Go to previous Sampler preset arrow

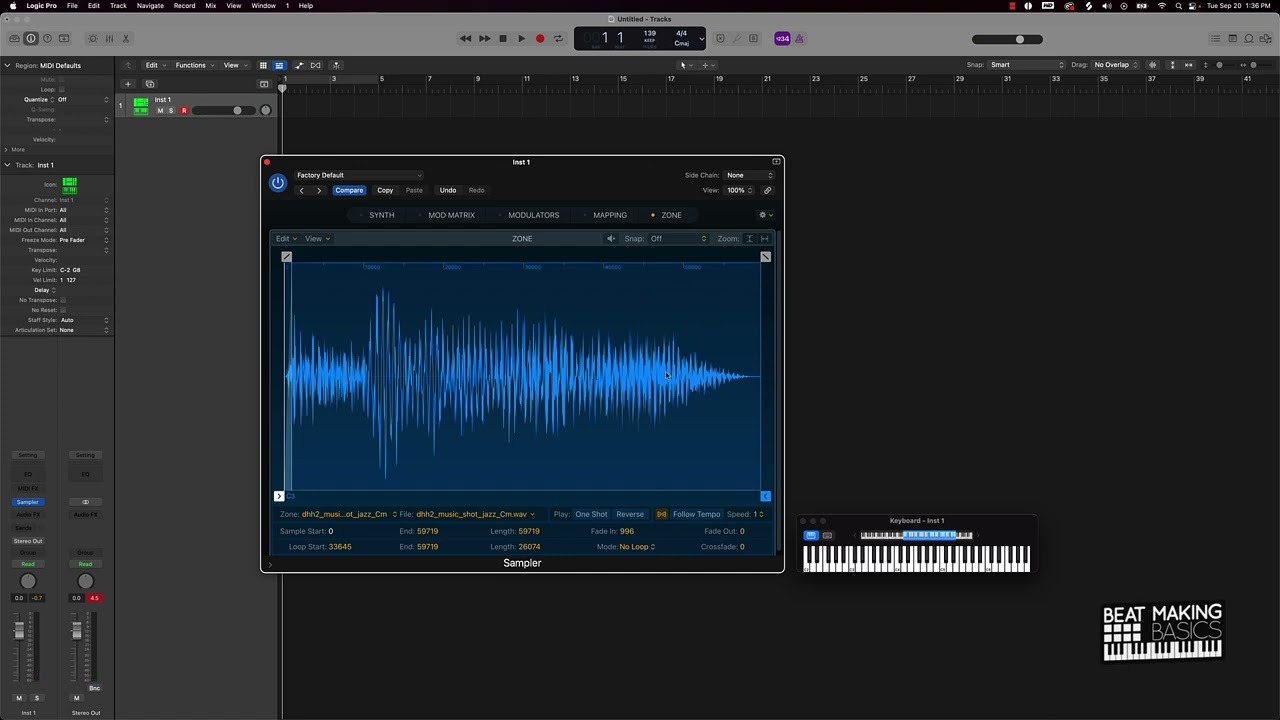point(301,190)
